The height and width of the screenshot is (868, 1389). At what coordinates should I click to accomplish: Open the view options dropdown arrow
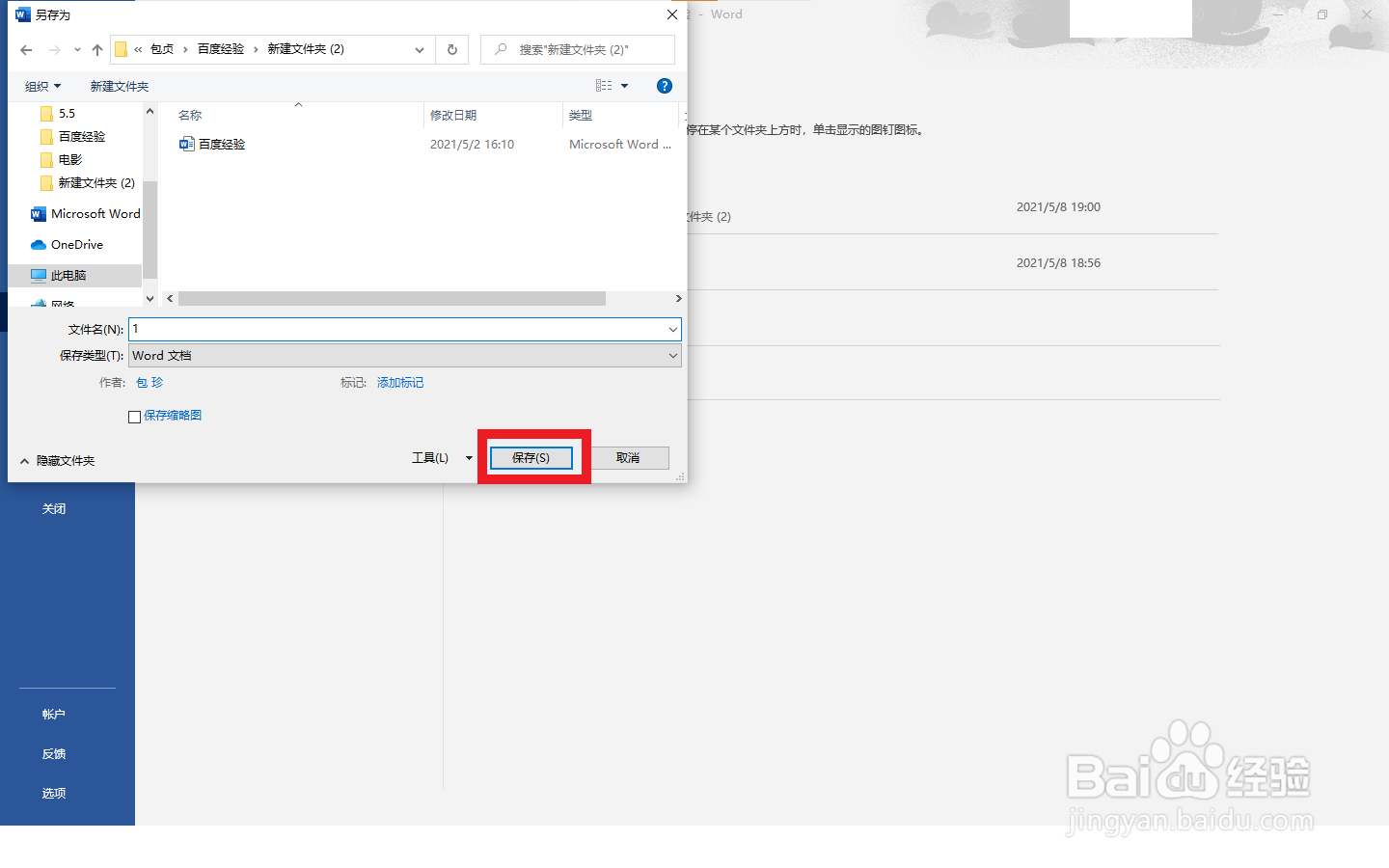coord(625,86)
